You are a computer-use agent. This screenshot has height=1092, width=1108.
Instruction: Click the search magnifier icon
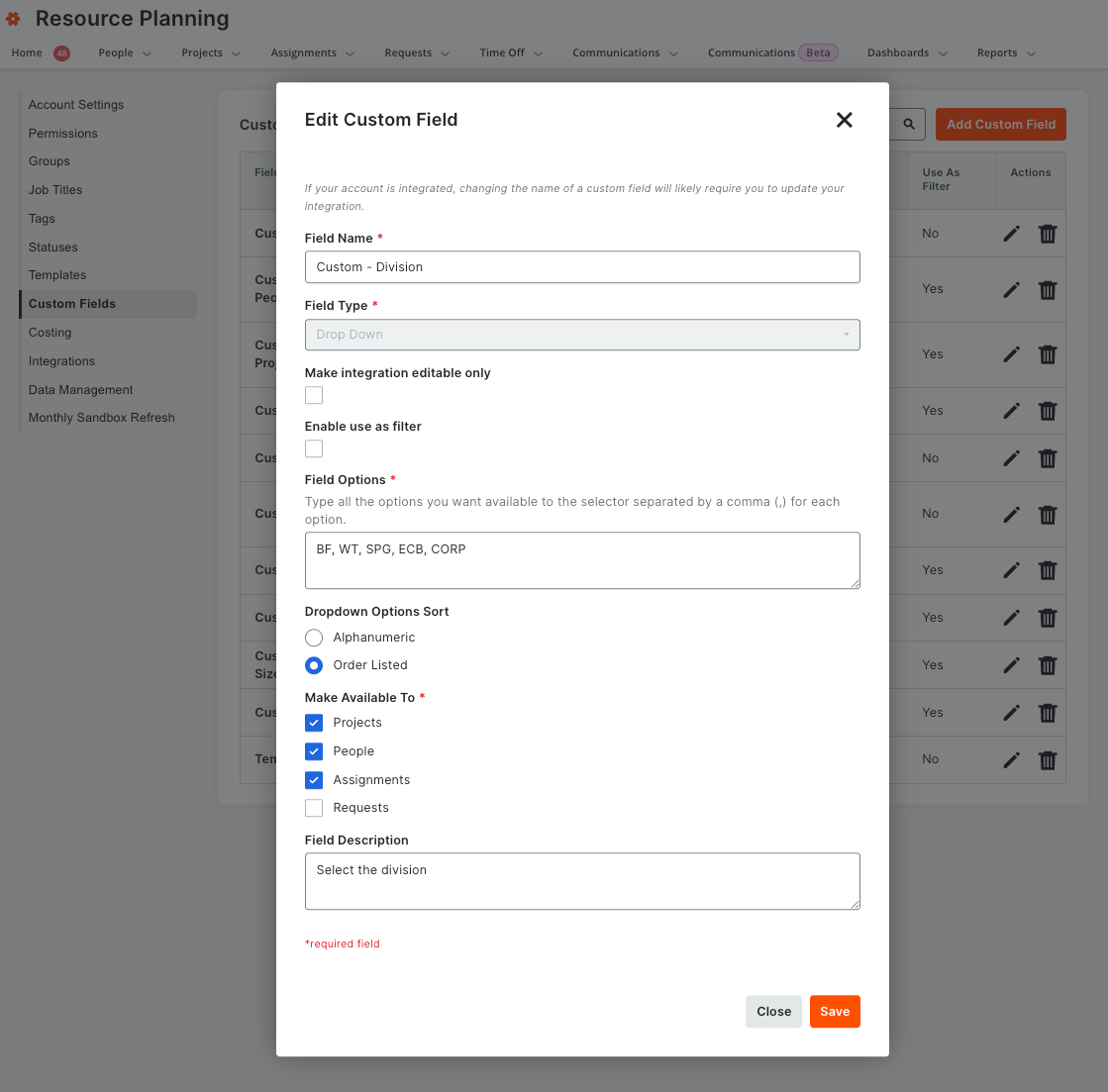pyautogui.click(x=909, y=125)
